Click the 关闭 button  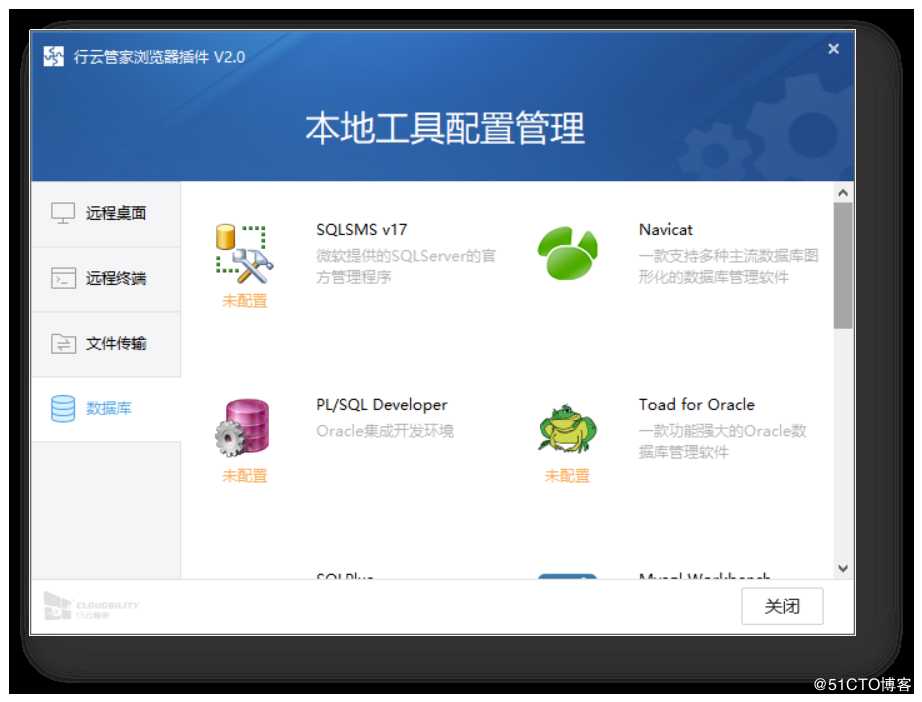pyautogui.click(x=783, y=607)
